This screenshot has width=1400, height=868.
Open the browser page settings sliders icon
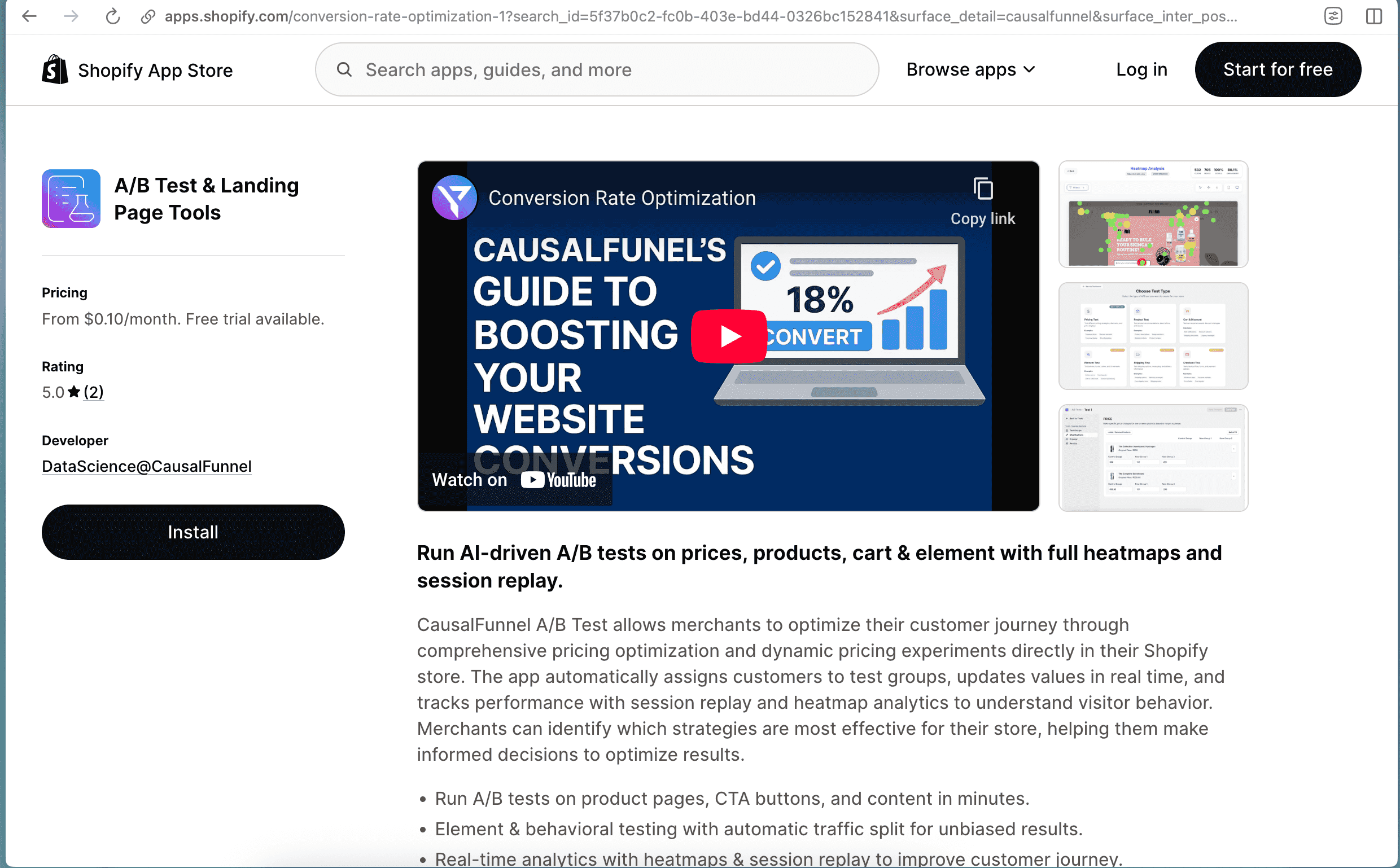(x=1333, y=16)
